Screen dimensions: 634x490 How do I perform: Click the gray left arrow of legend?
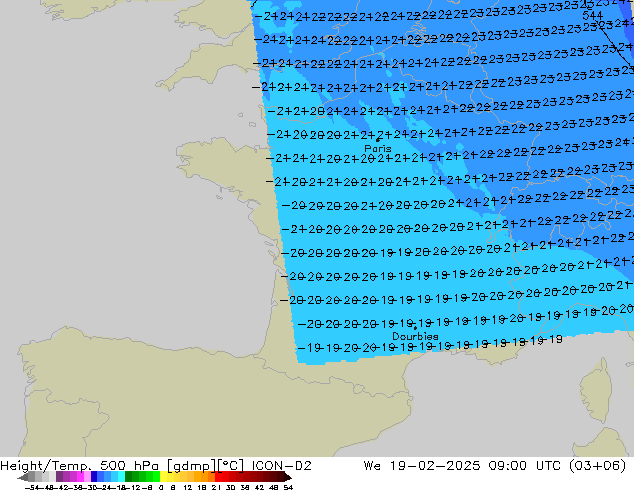coord(22,477)
